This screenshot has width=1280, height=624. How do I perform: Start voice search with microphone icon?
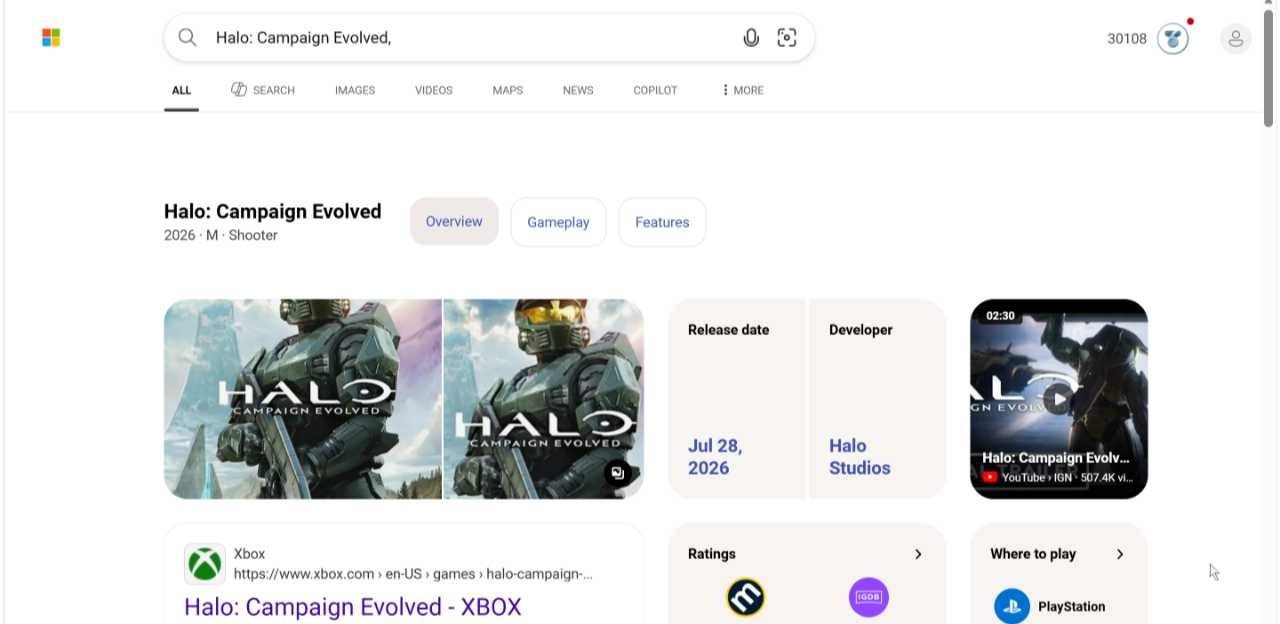(x=751, y=38)
